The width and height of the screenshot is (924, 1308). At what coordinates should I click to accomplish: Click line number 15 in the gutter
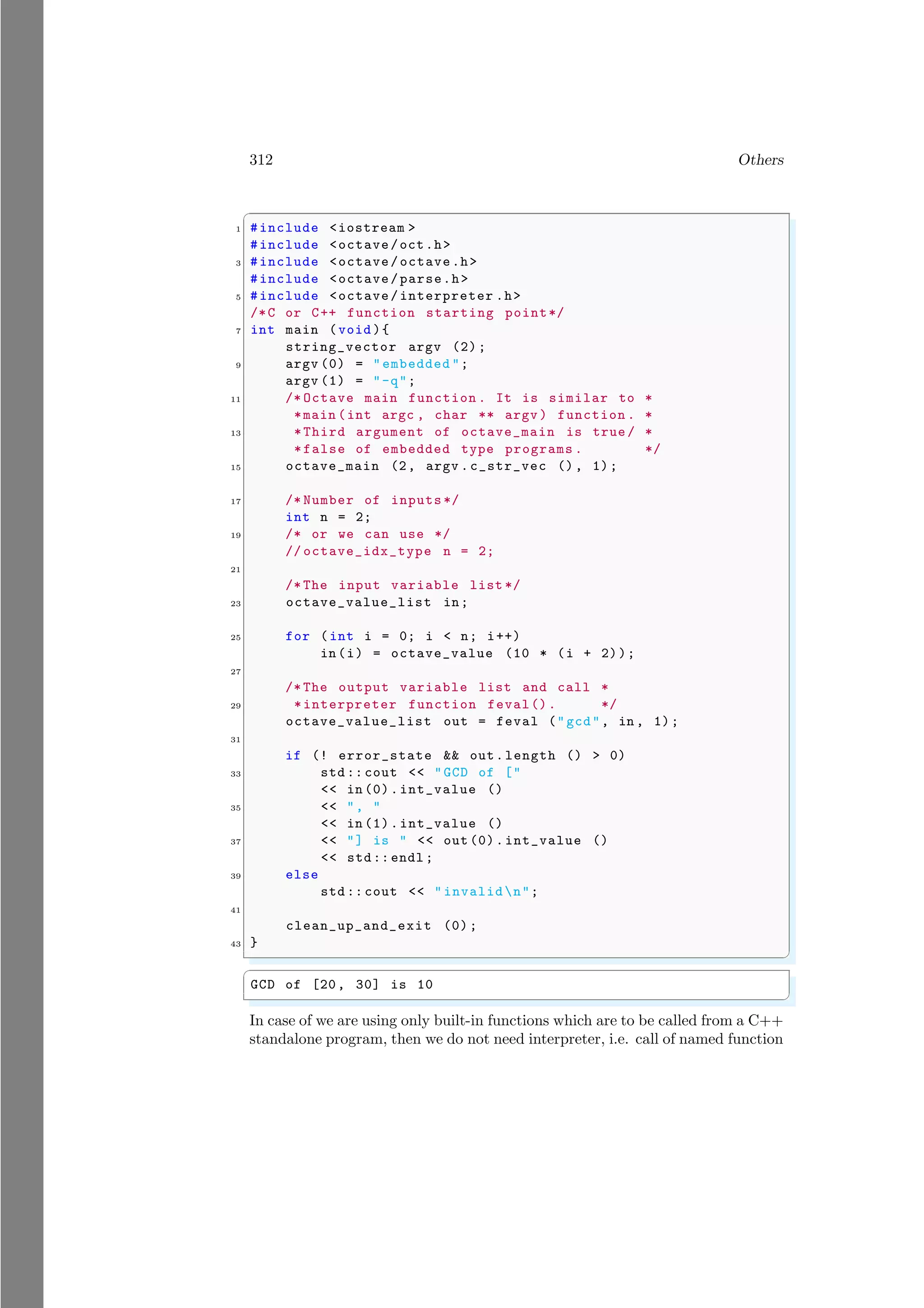236,467
